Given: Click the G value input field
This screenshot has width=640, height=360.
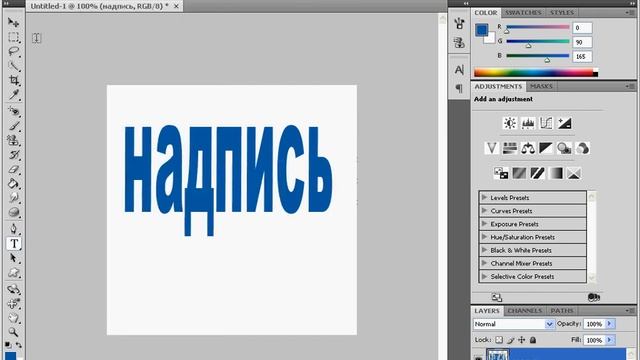Looking at the screenshot, I should coord(582,42).
